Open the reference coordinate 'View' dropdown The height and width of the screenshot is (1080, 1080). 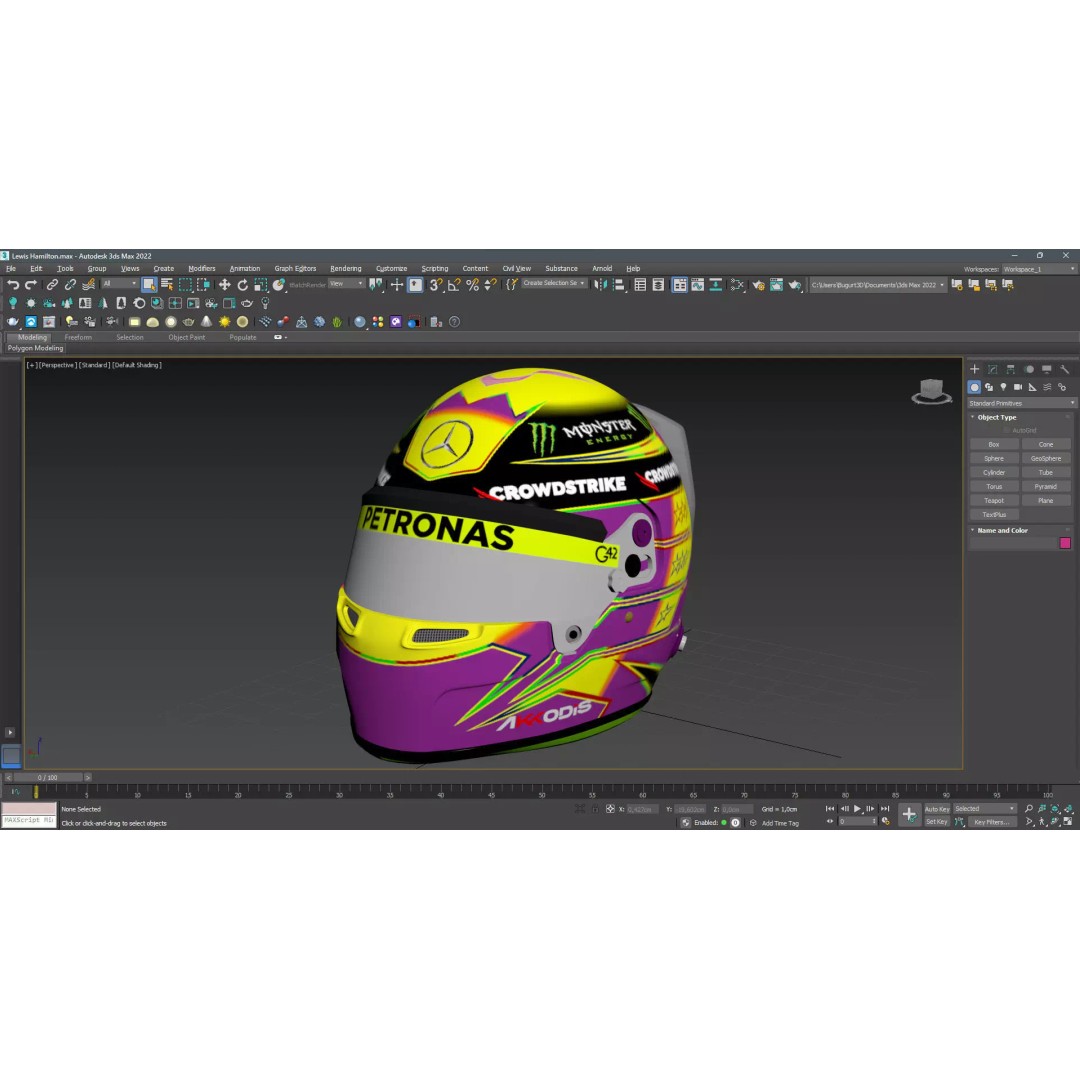coord(346,284)
